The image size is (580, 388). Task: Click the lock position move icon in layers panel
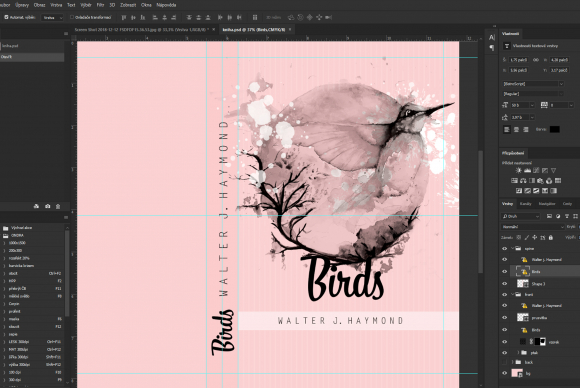point(535,237)
